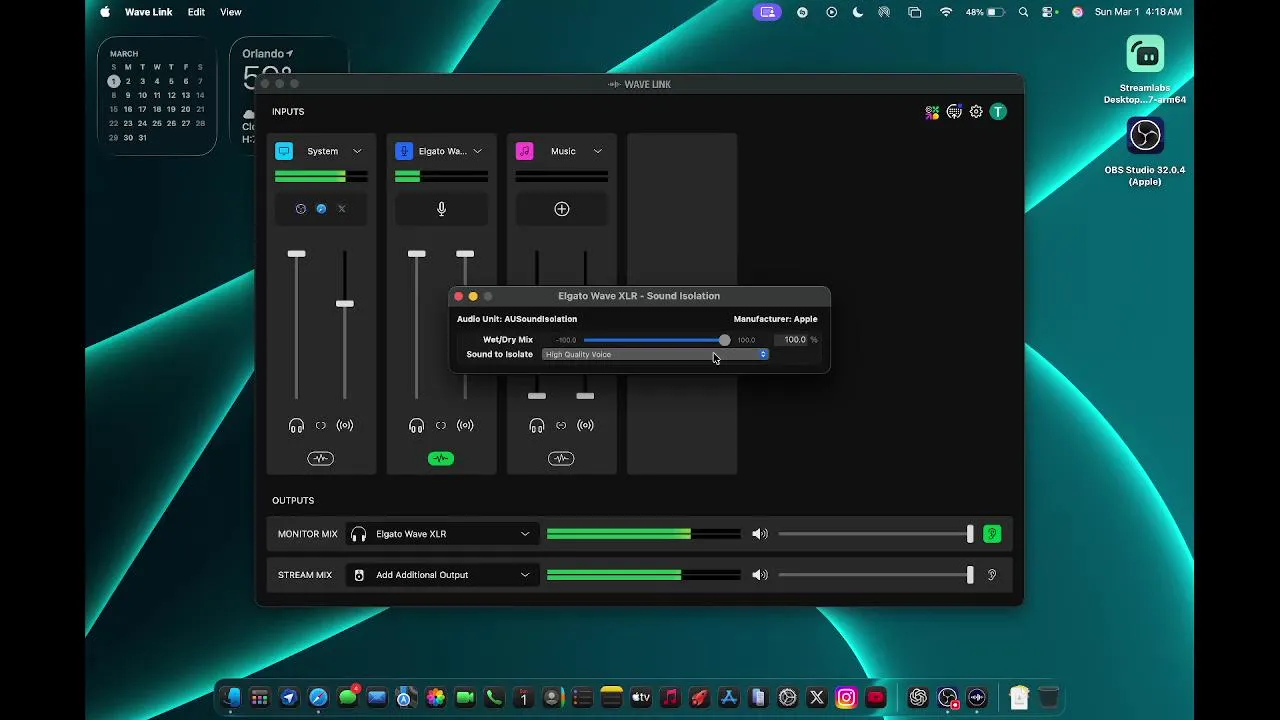This screenshot has width=1280, height=720.
Task: Click the Focus moon icon in menu bar
Action: coord(858,12)
